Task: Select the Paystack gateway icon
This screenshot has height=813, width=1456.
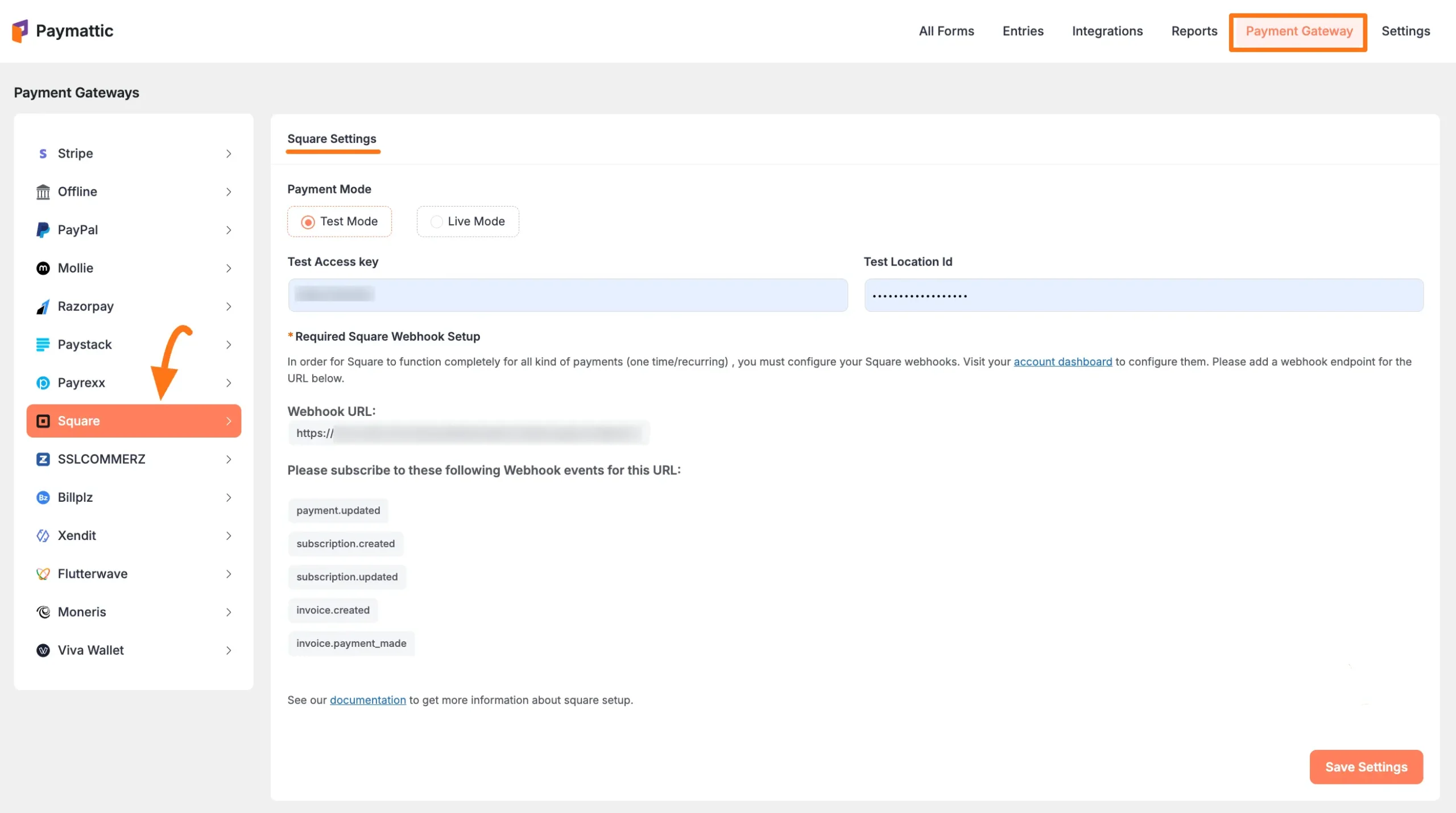Action: (43, 344)
